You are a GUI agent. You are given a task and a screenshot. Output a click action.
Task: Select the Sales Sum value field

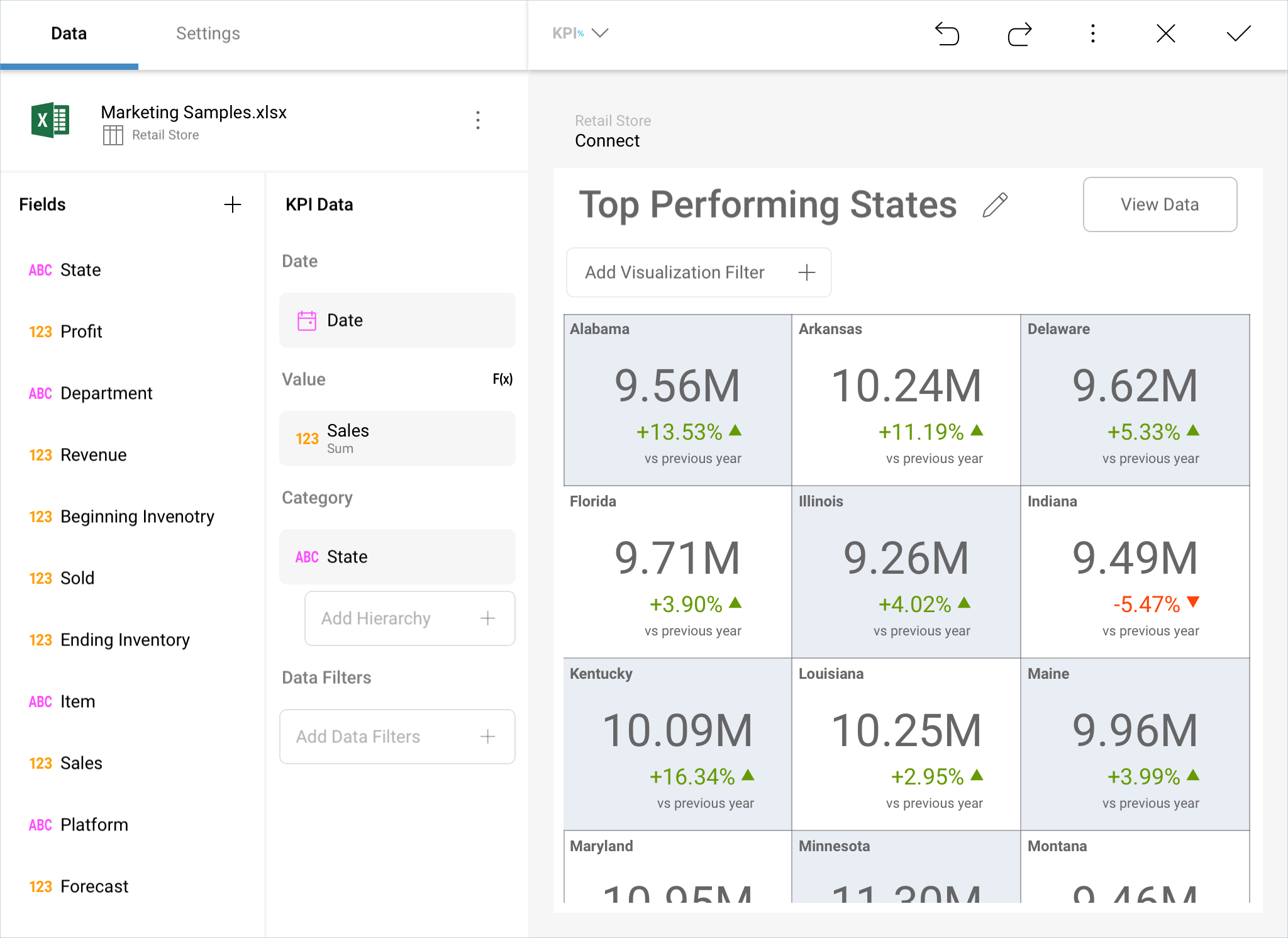397,438
